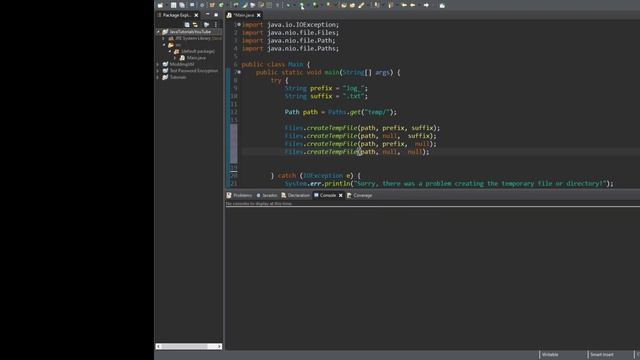
Task: Click the forward navigation arrow in toolbar
Action: (x=426, y=5)
